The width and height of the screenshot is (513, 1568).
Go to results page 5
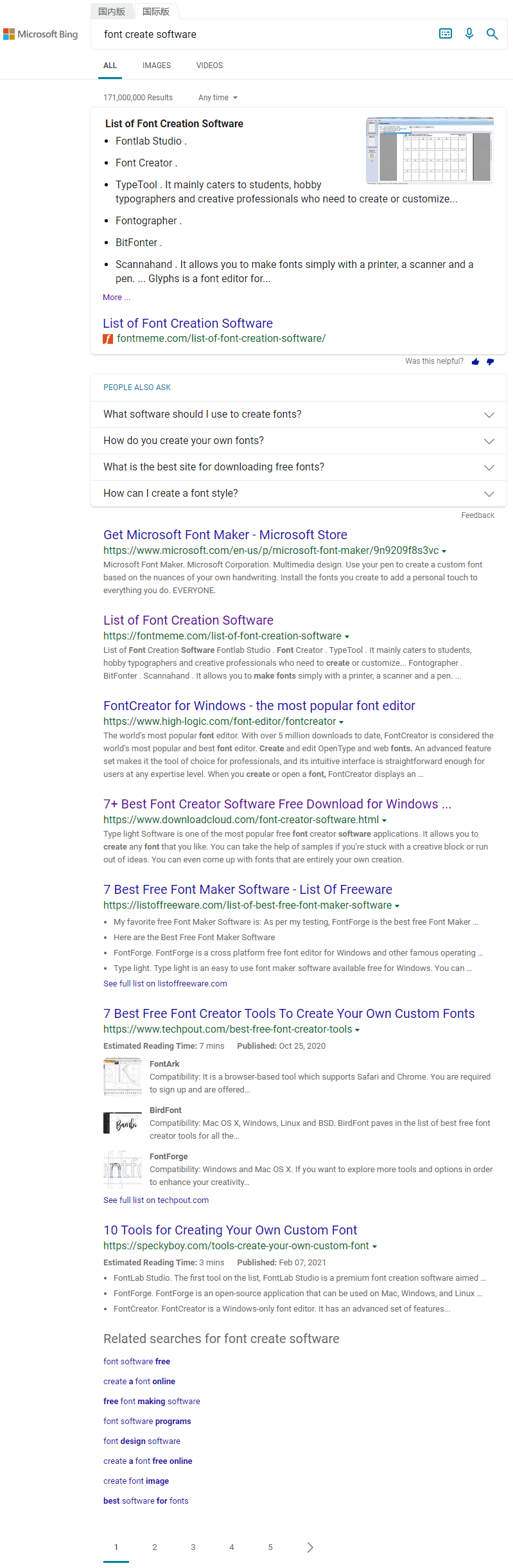[x=270, y=1547]
